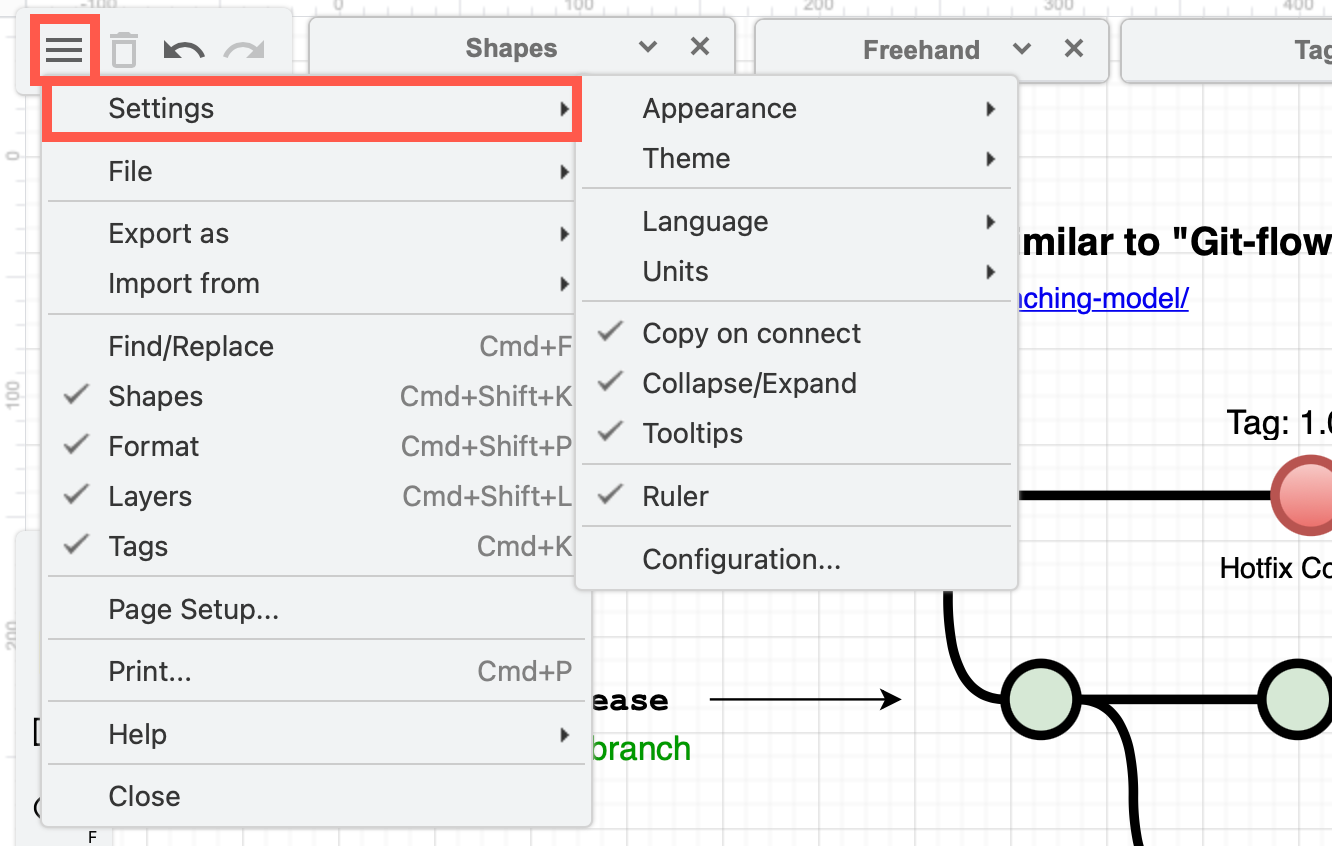Screen dimensions: 1332x846
Task: Enable Copy on connect option
Action: click(750, 333)
